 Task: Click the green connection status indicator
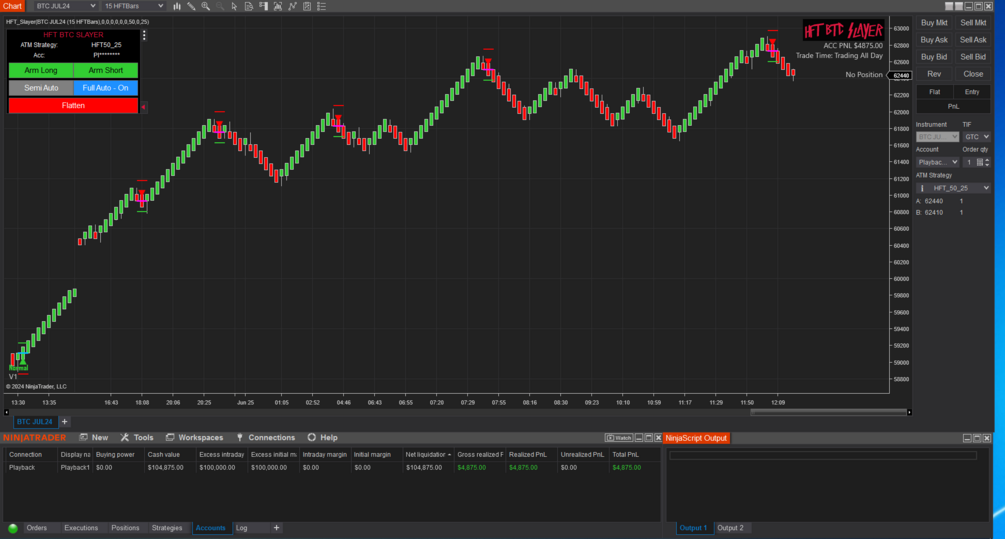[x=13, y=528]
